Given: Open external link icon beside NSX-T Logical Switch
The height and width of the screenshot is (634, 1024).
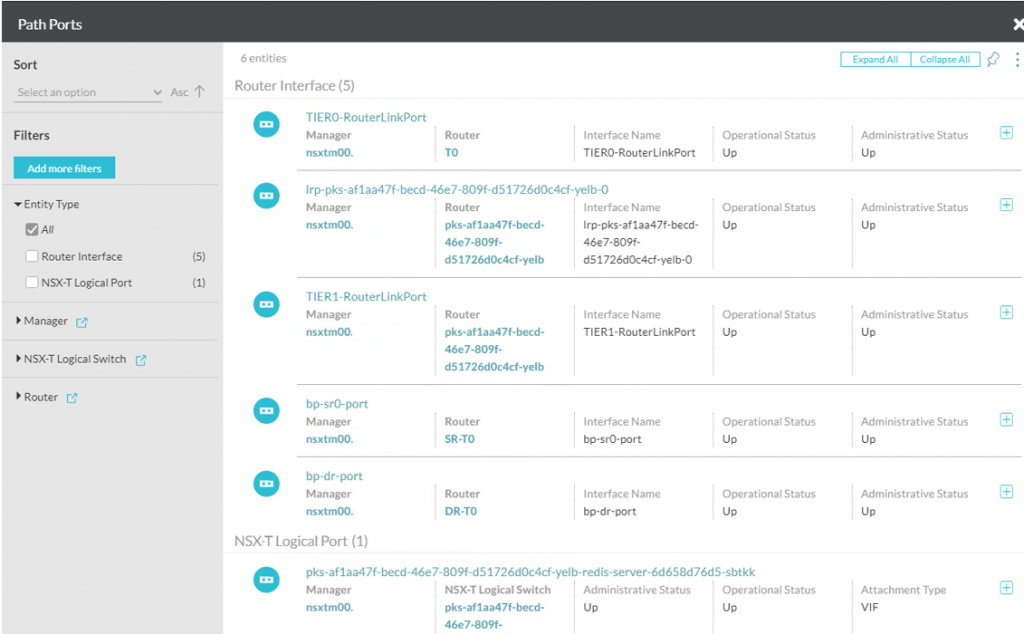Looking at the screenshot, I should pyautogui.click(x=141, y=360).
